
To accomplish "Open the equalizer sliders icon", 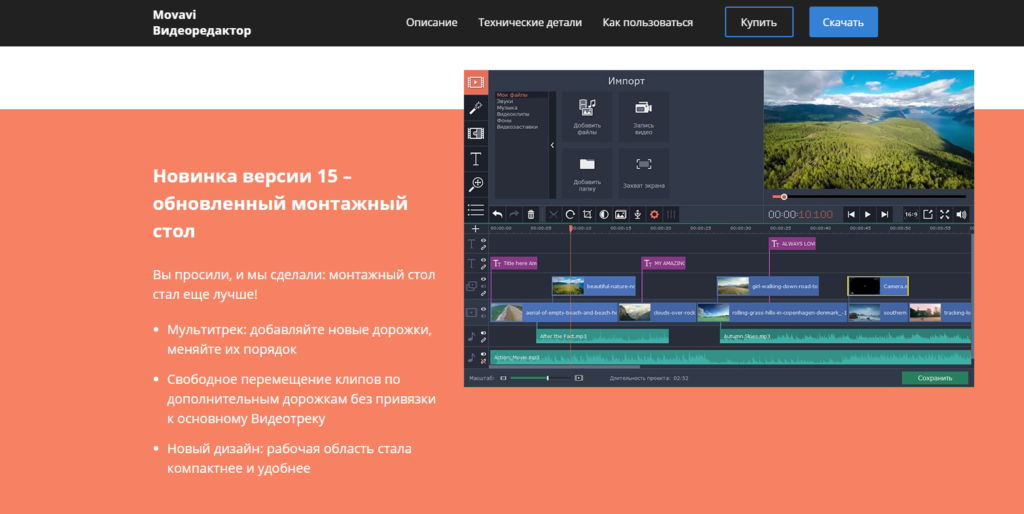I will click(671, 214).
